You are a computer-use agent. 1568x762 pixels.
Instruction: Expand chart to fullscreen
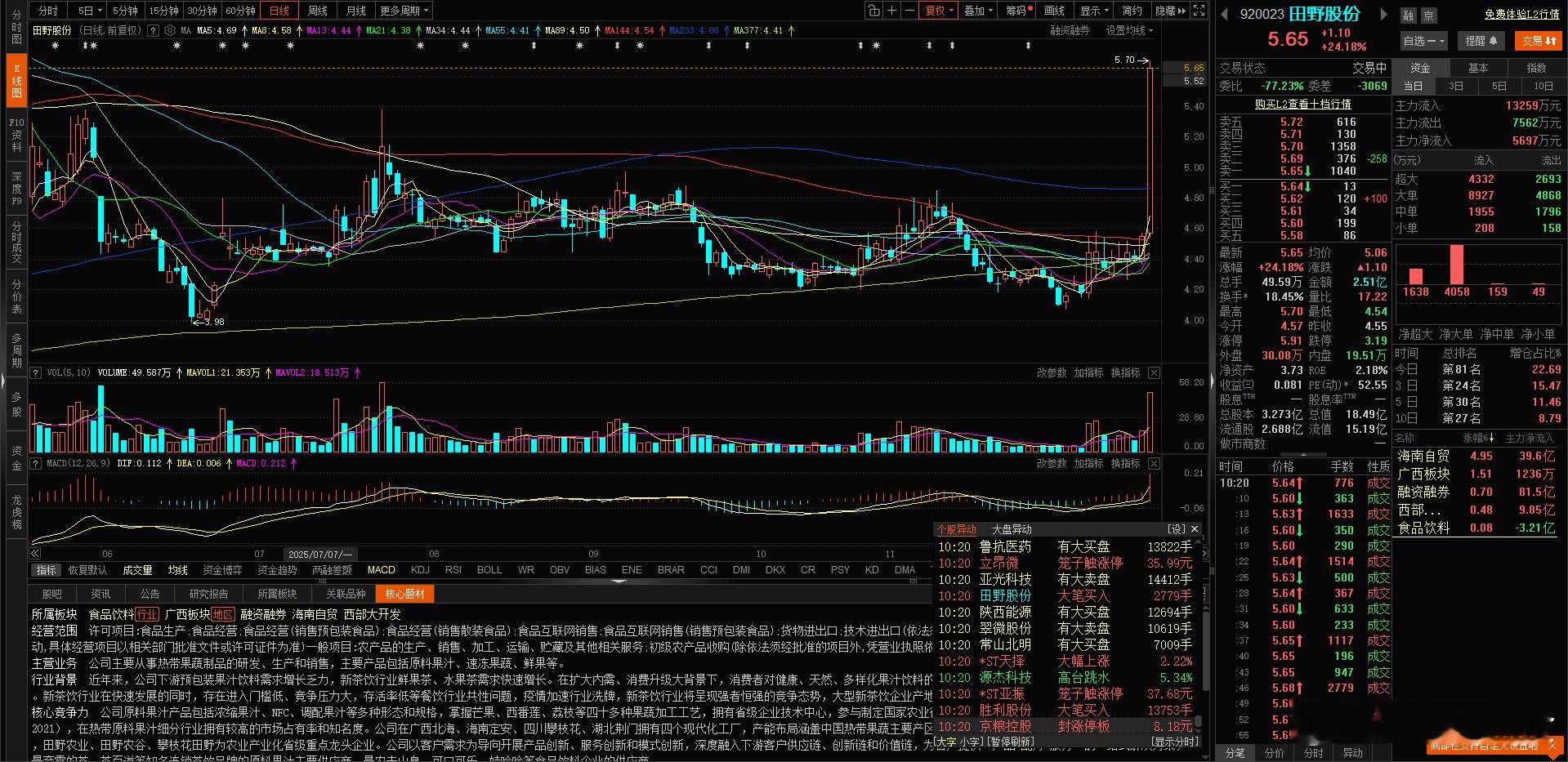[1199, 11]
